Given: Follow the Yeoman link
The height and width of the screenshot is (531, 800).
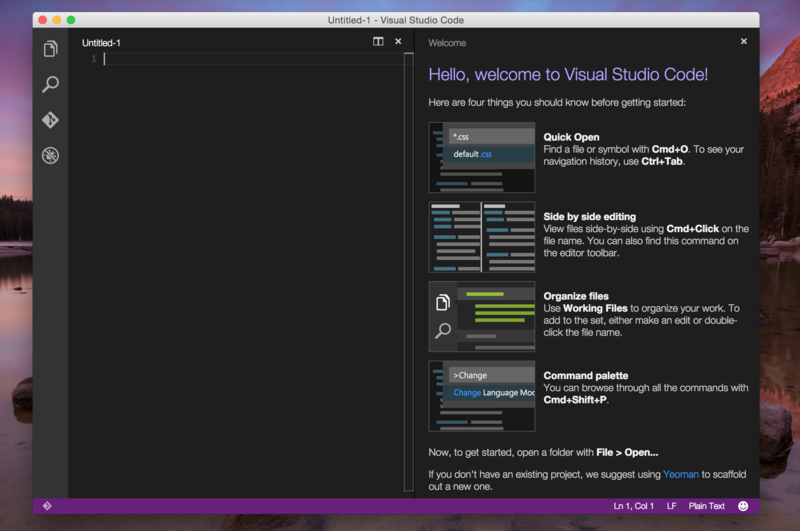Looking at the screenshot, I should 681,474.
